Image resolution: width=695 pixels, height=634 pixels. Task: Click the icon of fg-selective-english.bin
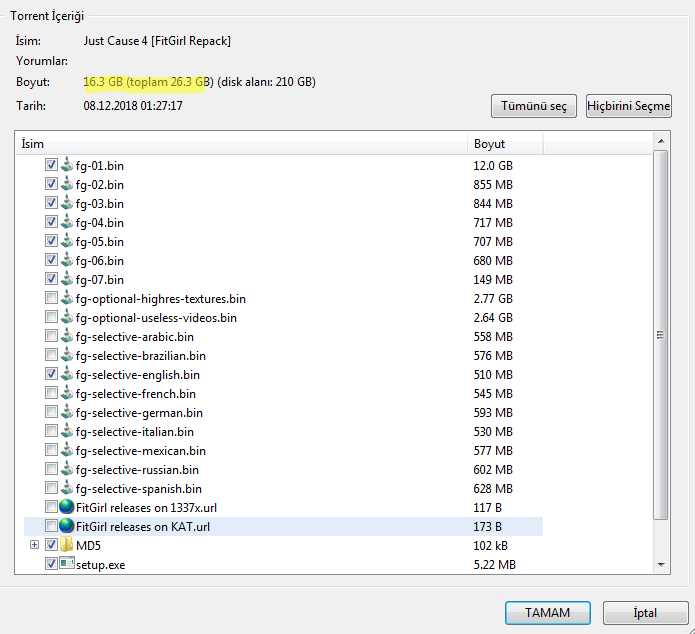(67, 375)
